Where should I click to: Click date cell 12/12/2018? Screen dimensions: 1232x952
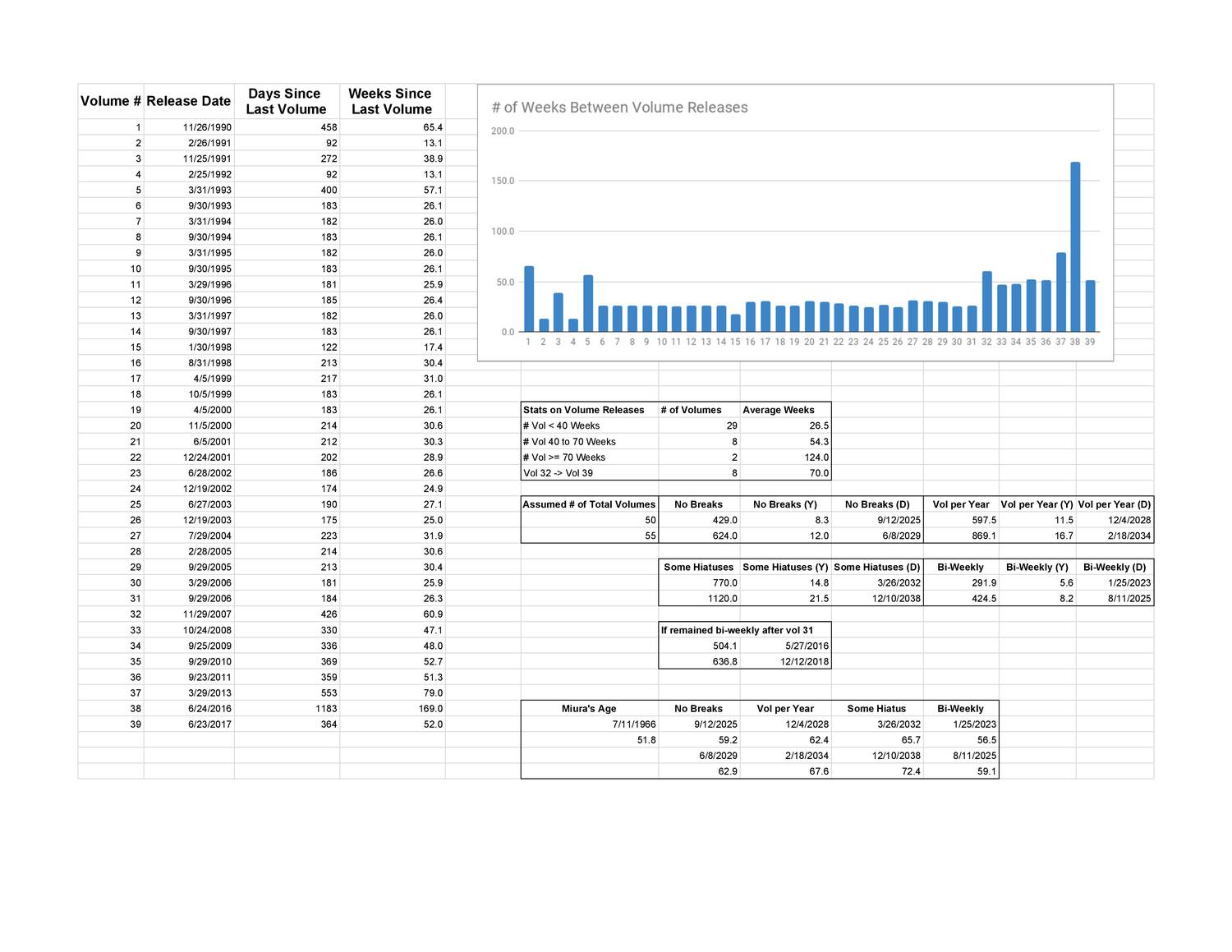pyautogui.click(x=785, y=661)
